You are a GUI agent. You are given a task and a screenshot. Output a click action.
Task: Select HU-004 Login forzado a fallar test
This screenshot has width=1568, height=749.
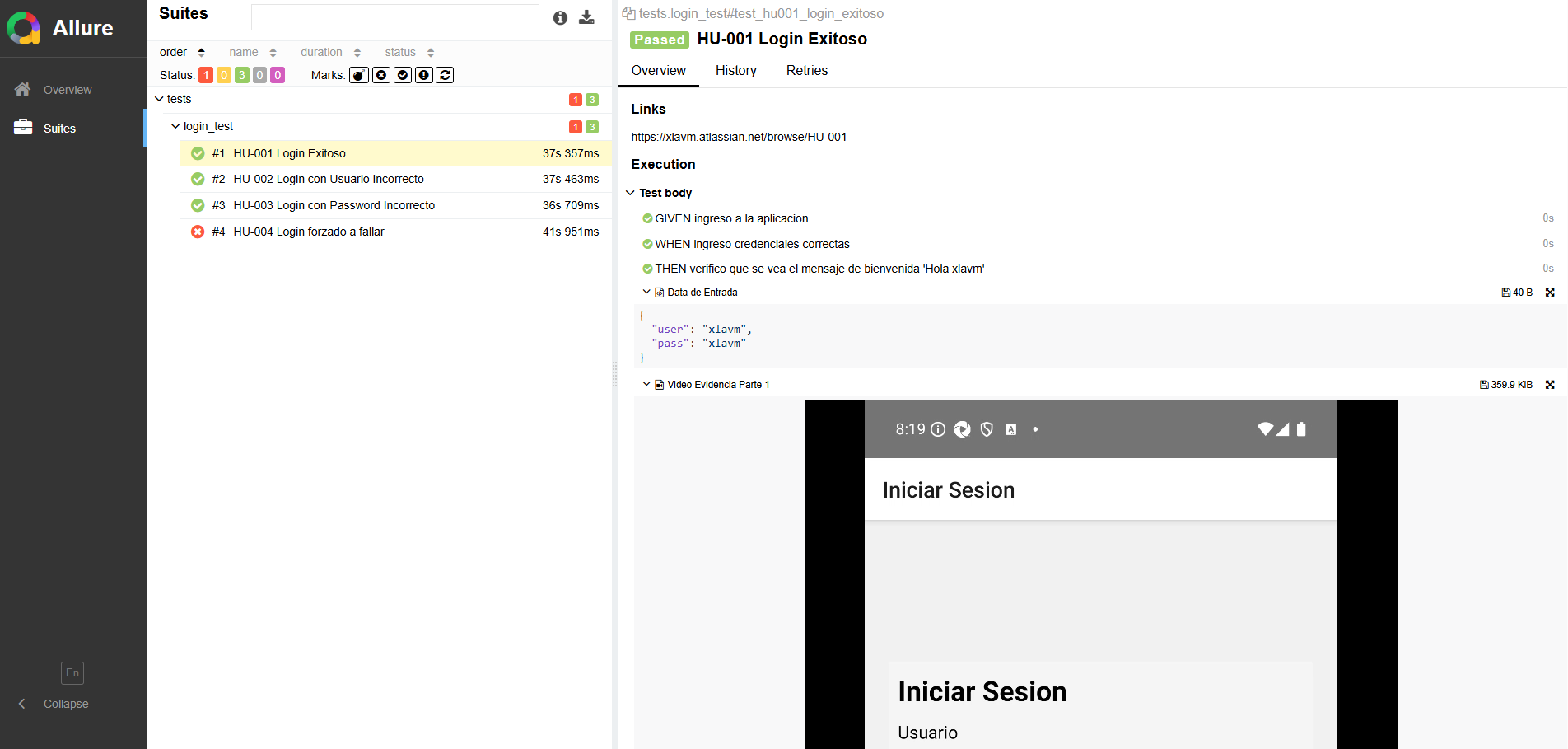coord(309,232)
